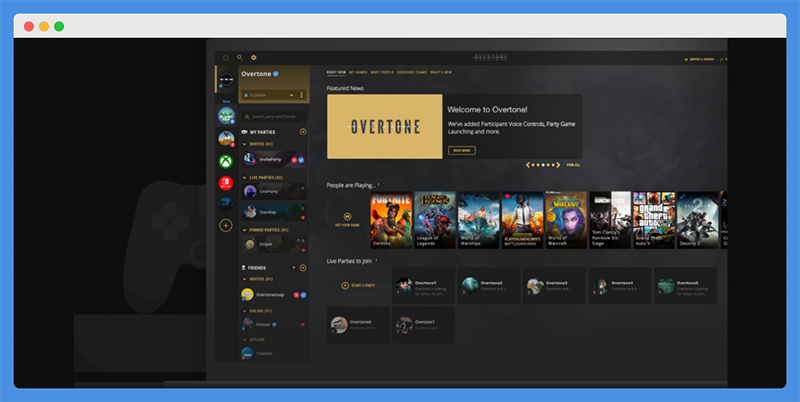This screenshot has height=402, width=800.
Task: Select the Fortnite game thumbnail
Action: [x=391, y=220]
